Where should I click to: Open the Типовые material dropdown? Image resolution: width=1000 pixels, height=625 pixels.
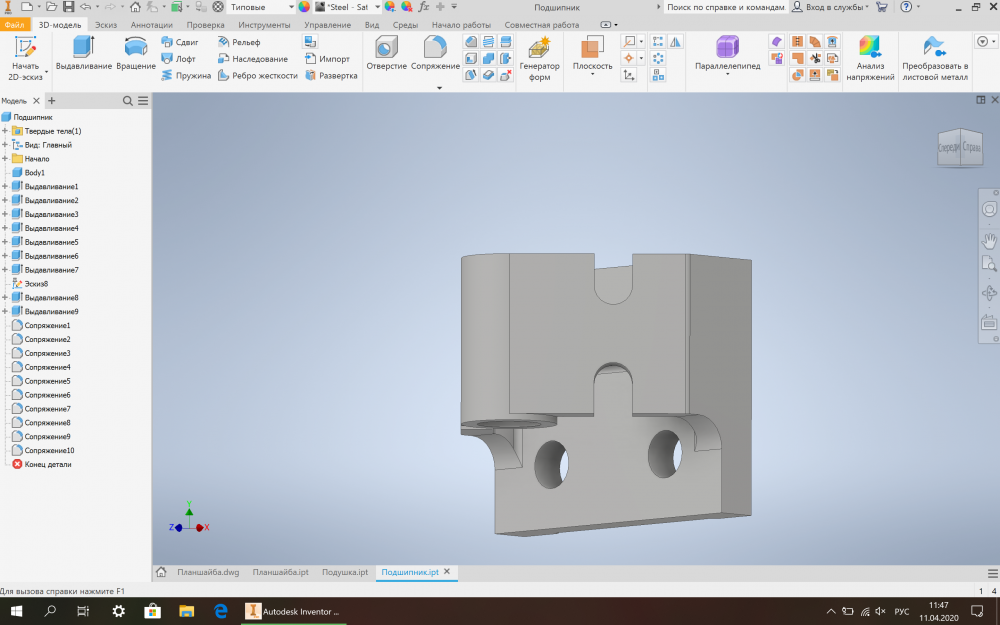[289, 7]
